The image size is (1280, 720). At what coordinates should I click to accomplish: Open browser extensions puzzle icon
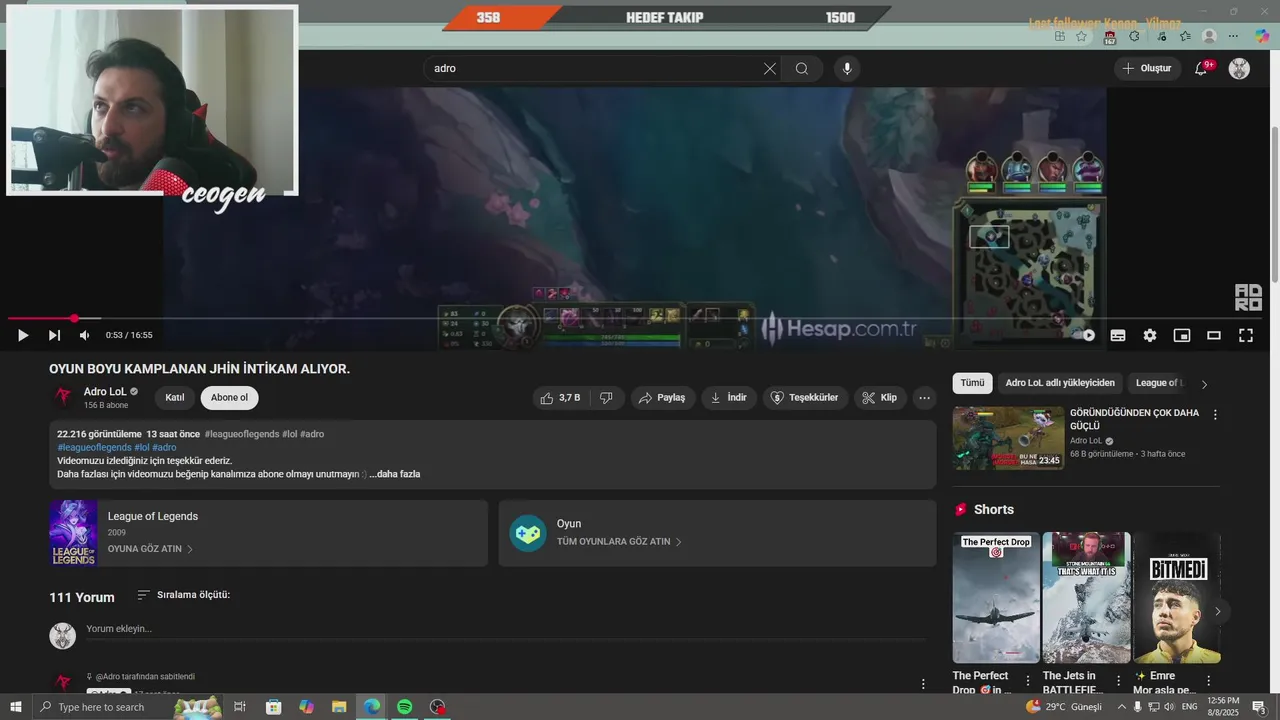[1134, 36]
